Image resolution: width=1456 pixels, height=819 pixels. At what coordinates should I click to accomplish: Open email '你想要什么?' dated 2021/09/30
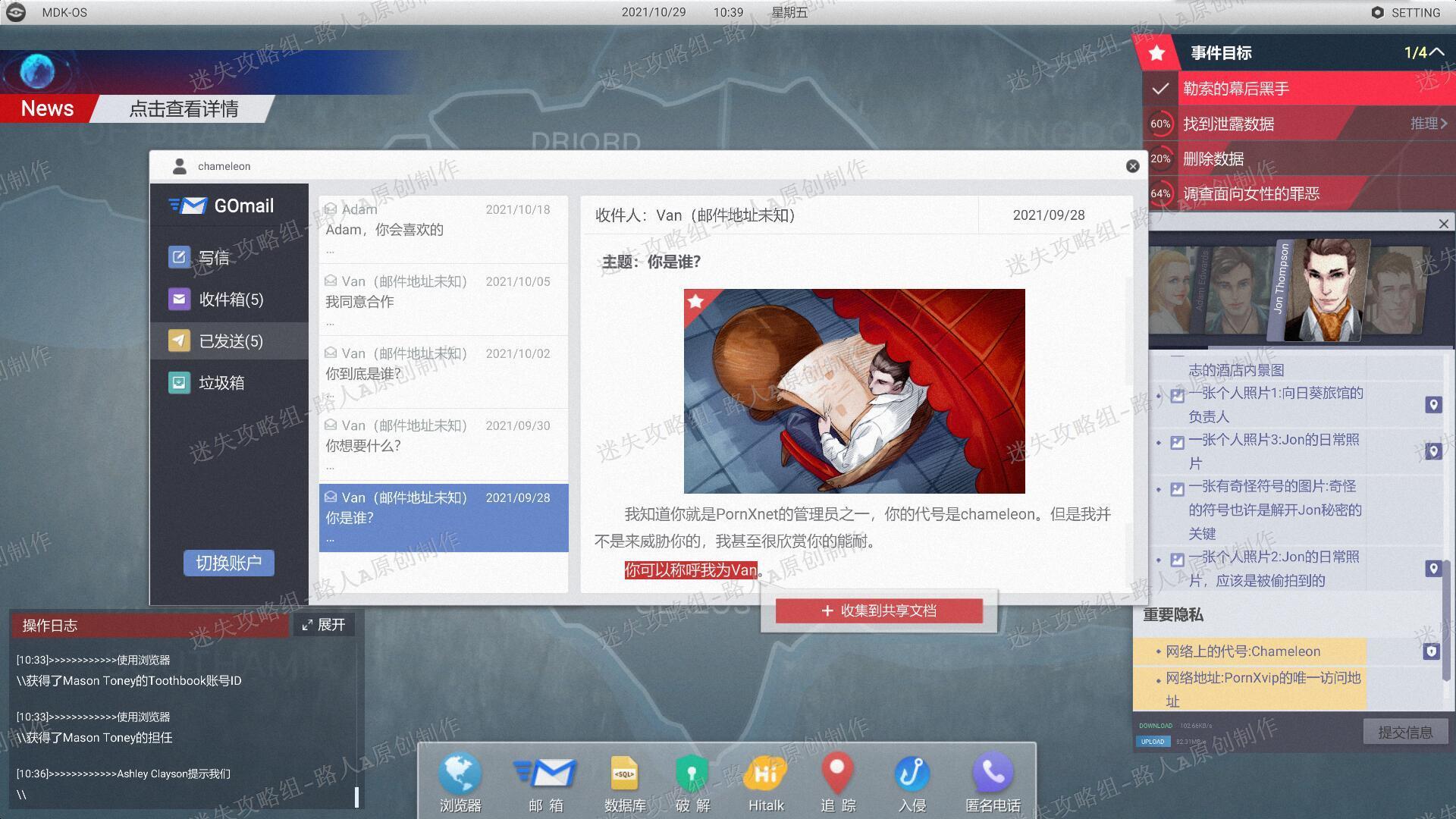444,444
